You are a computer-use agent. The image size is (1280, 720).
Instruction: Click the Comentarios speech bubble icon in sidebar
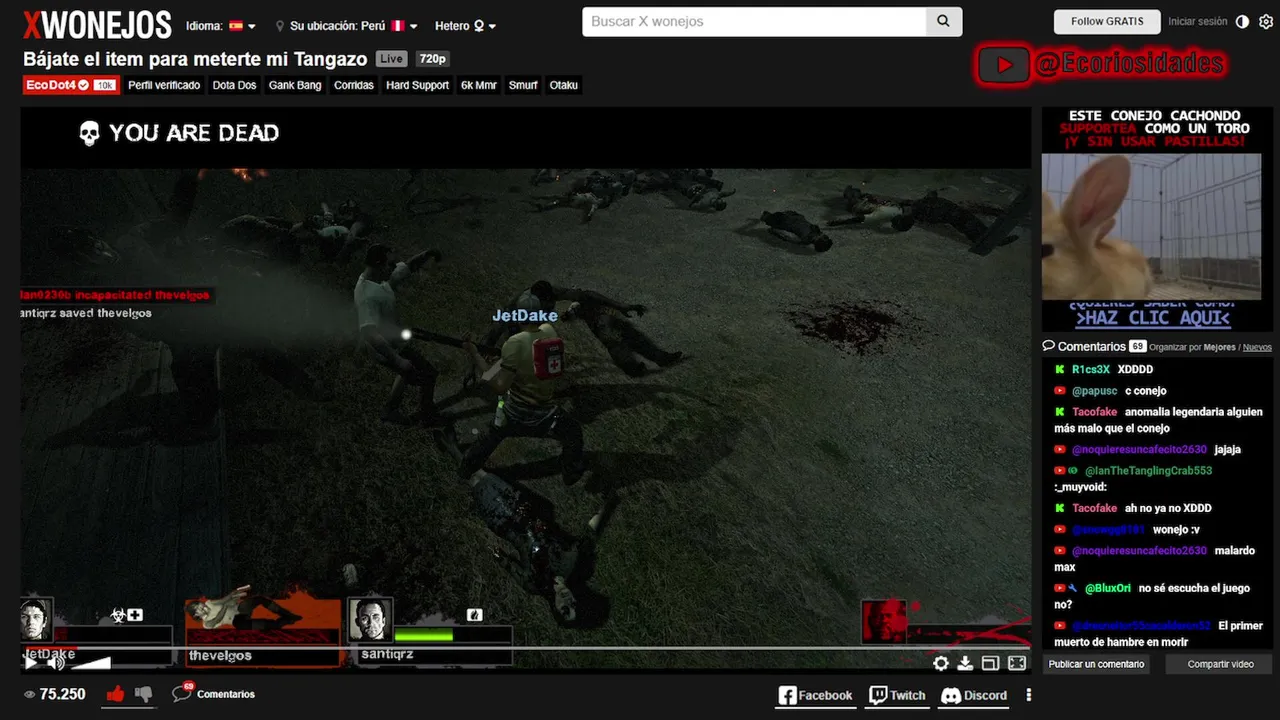tap(1048, 346)
